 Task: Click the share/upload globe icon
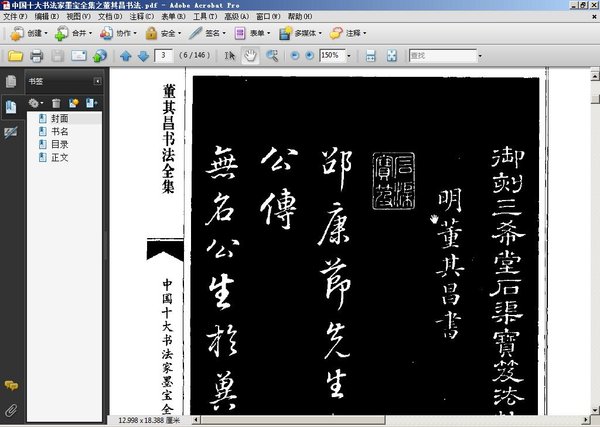pos(99,56)
